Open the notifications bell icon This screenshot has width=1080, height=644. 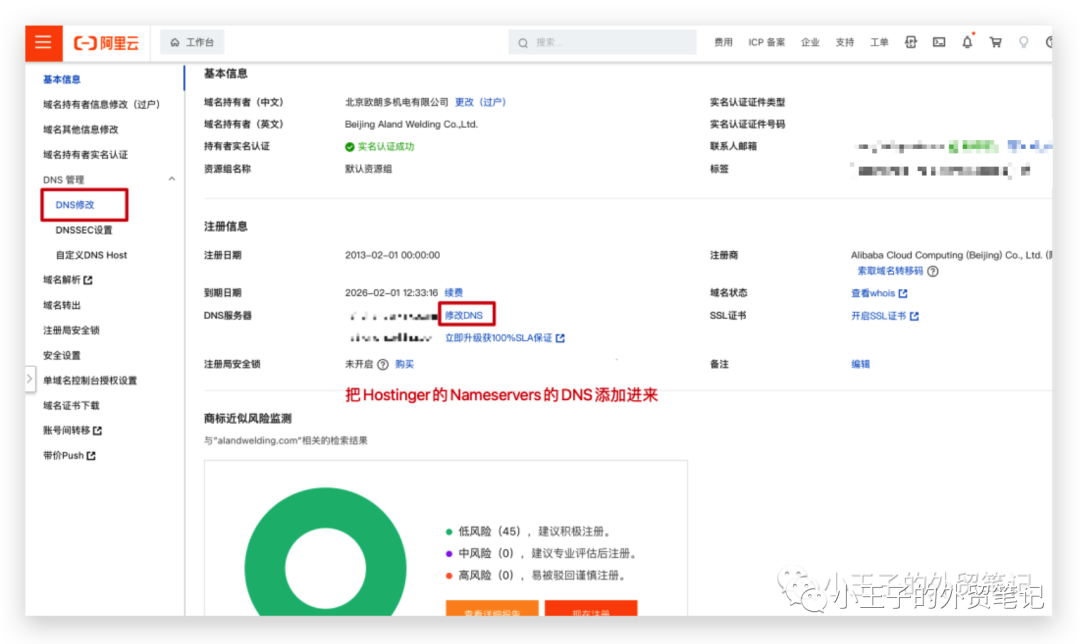click(x=967, y=42)
